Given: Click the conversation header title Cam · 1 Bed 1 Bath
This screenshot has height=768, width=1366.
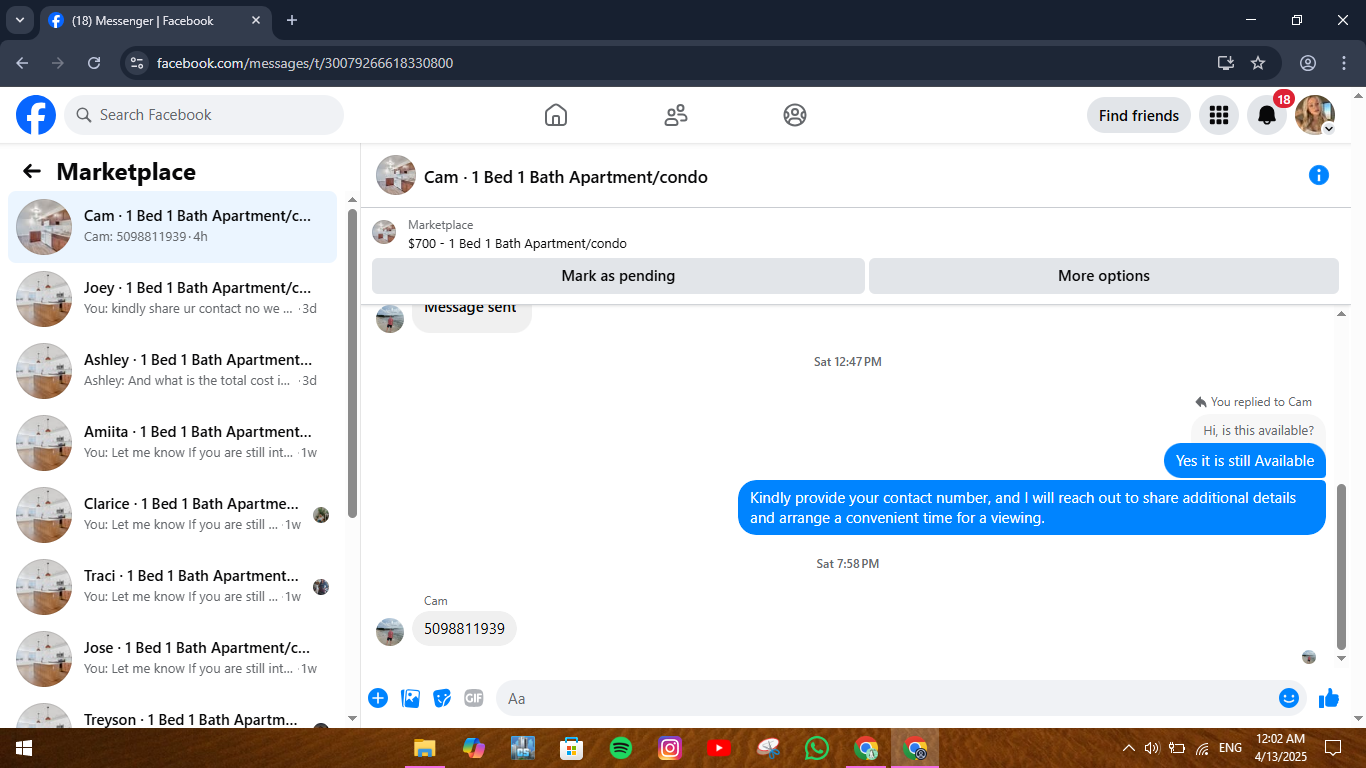Looking at the screenshot, I should pyautogui.click(x=566, y=177).
